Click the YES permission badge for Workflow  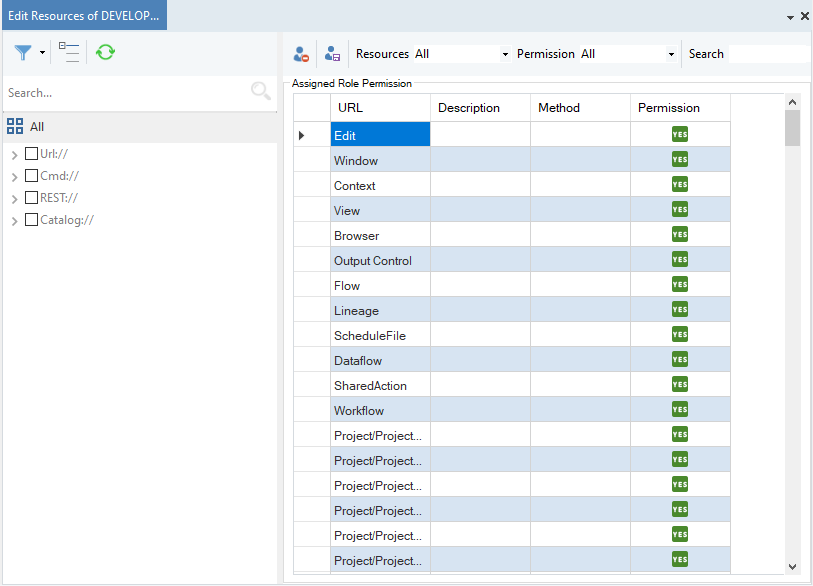tap(680, 410)
